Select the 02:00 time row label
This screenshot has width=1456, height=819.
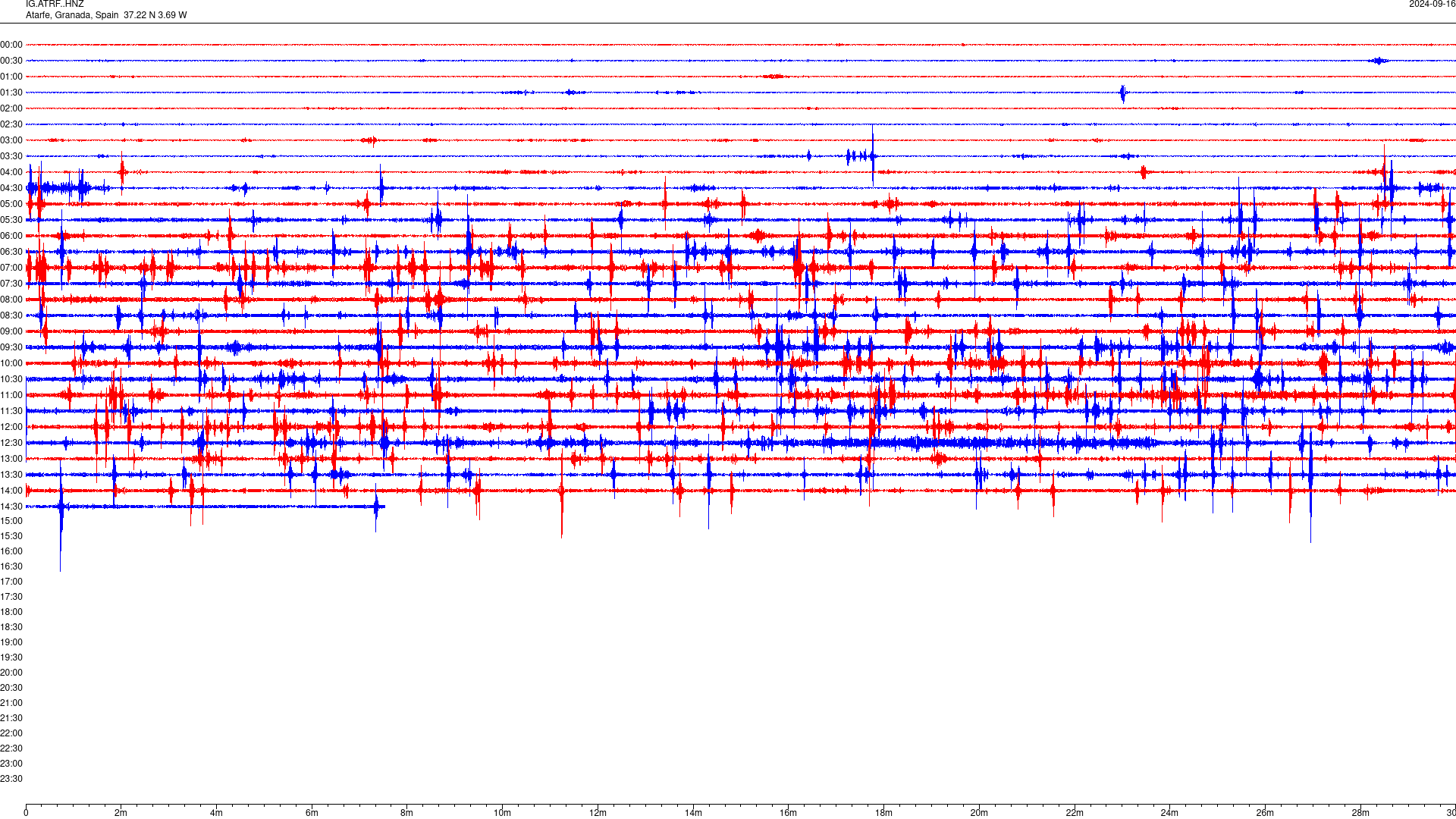[x=11, y=108]
